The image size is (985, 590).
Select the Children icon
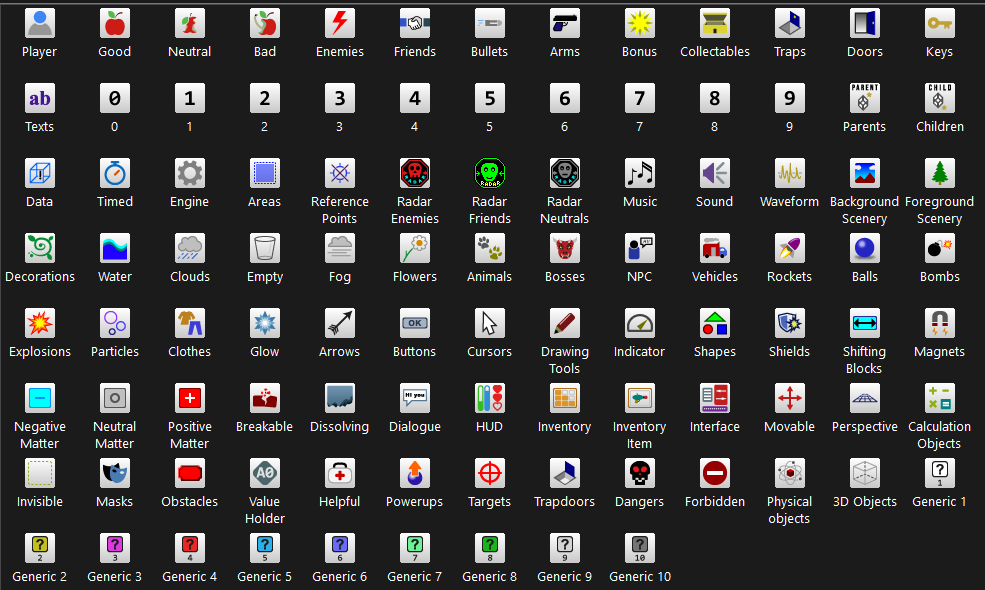(940, 99)
